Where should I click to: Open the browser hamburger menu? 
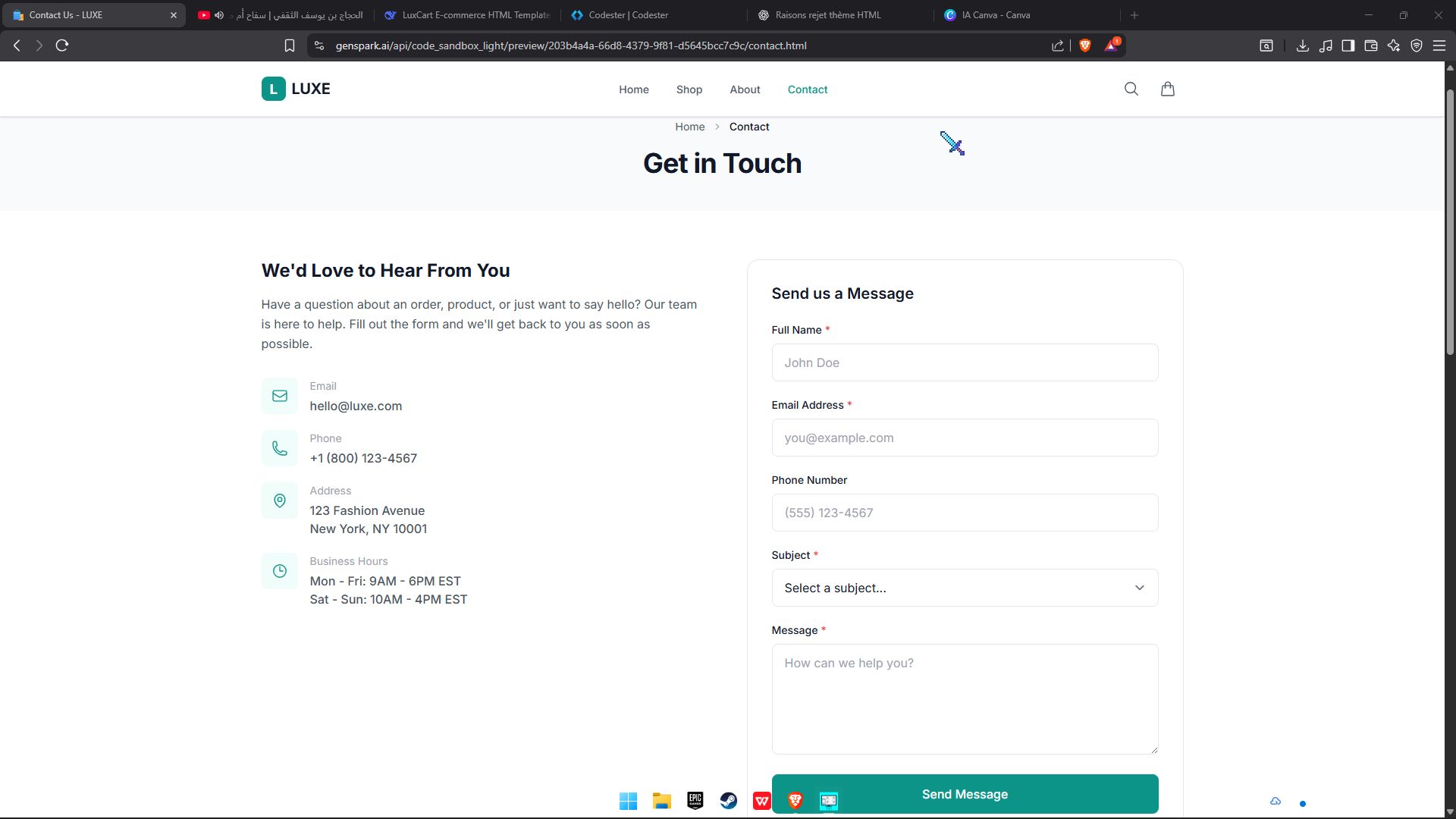point(1439,45)
